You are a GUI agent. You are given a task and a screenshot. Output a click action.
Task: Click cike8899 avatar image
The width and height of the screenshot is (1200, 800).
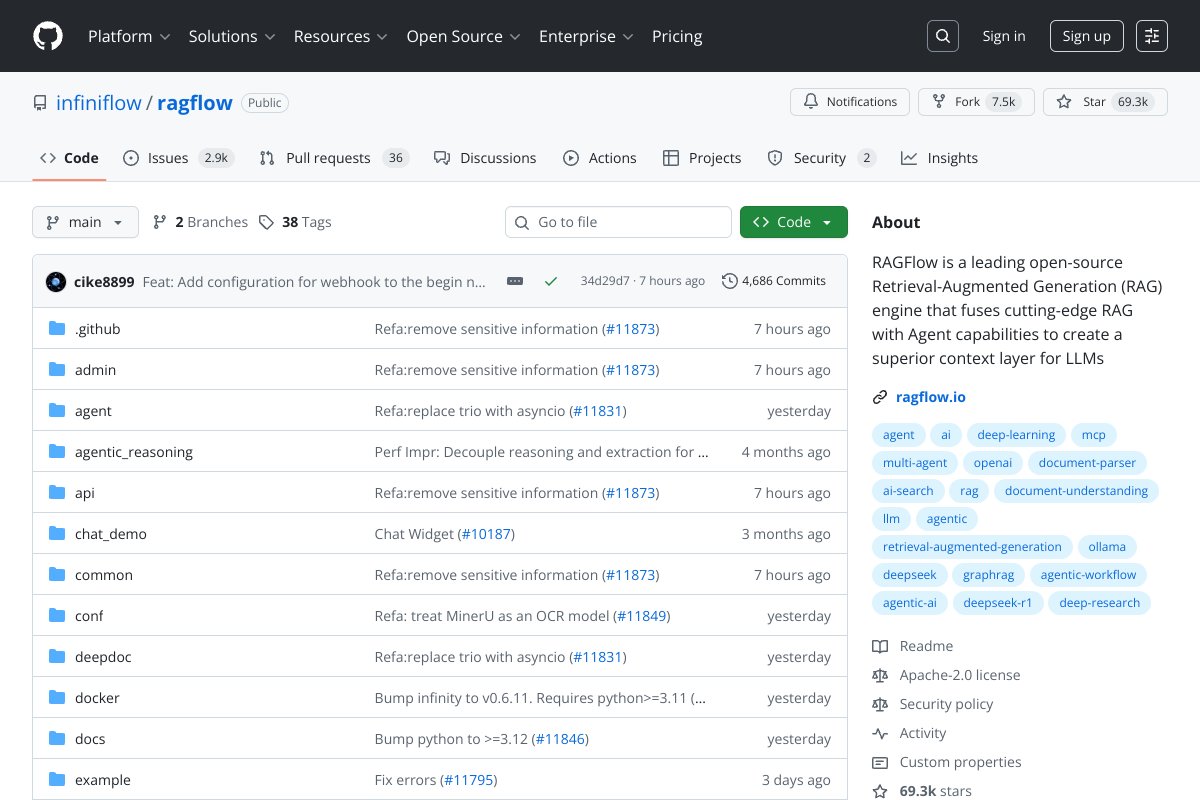(56, 281)
